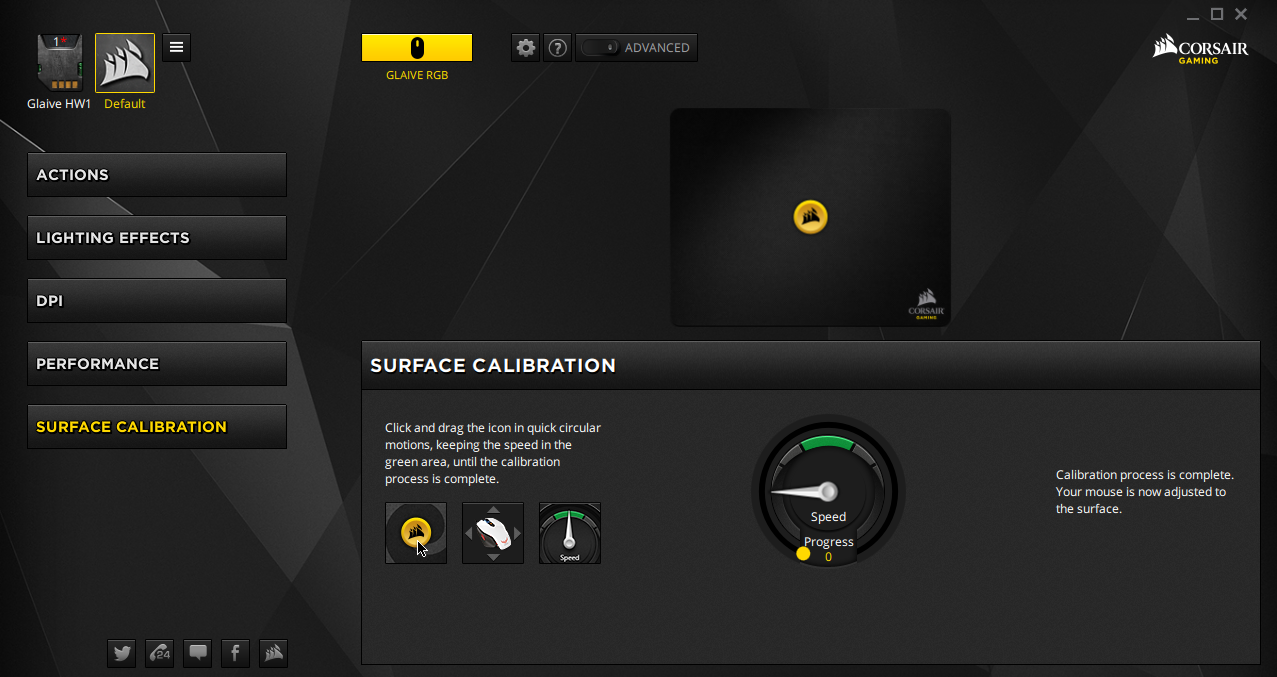The width and height of the screenshot is (1277, 677).
Task: Click the Corsair sails icon in bottom bar
Action: tap(273, 653)
